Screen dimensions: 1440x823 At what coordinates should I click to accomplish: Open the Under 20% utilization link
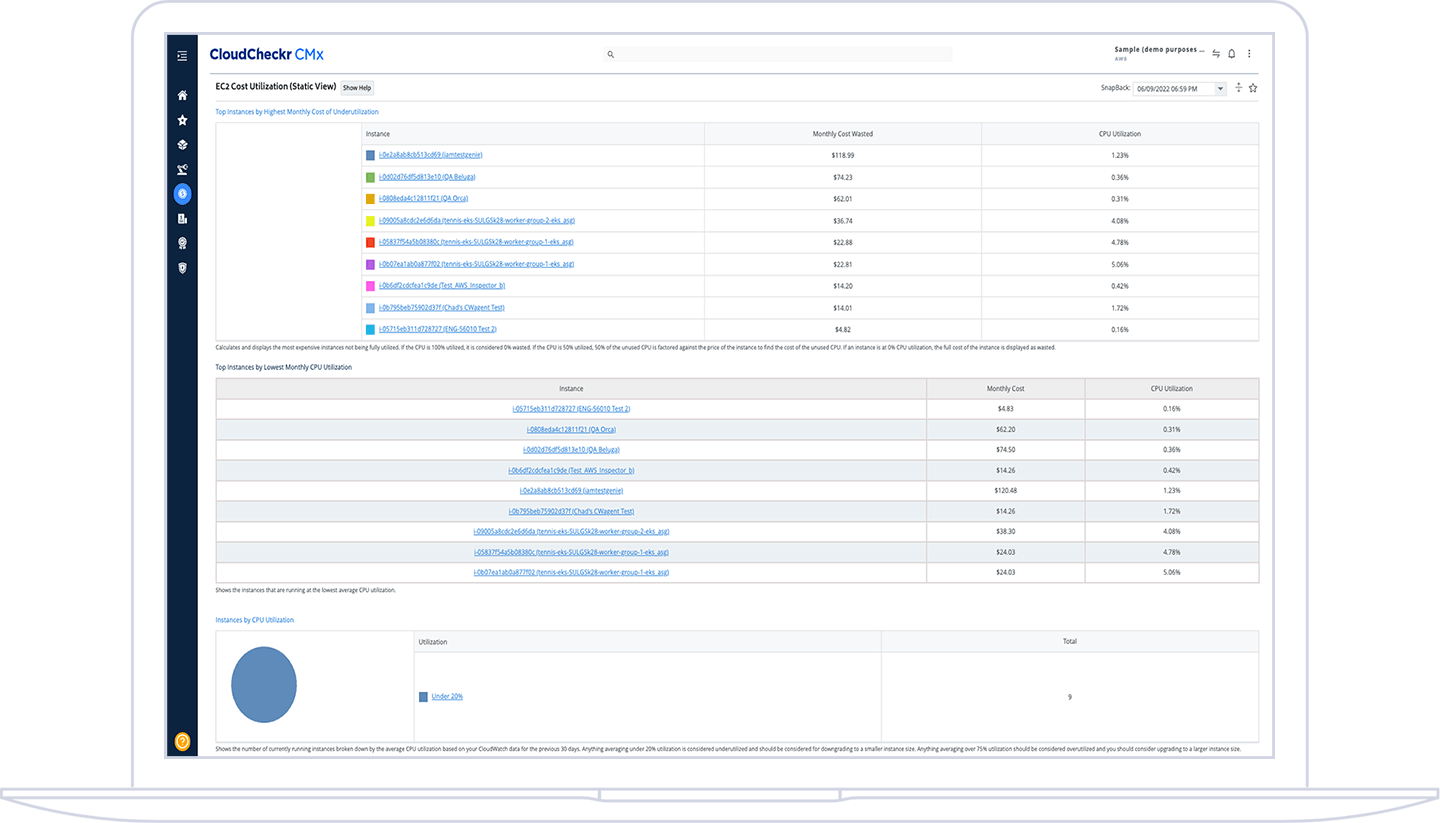[447, 696]
